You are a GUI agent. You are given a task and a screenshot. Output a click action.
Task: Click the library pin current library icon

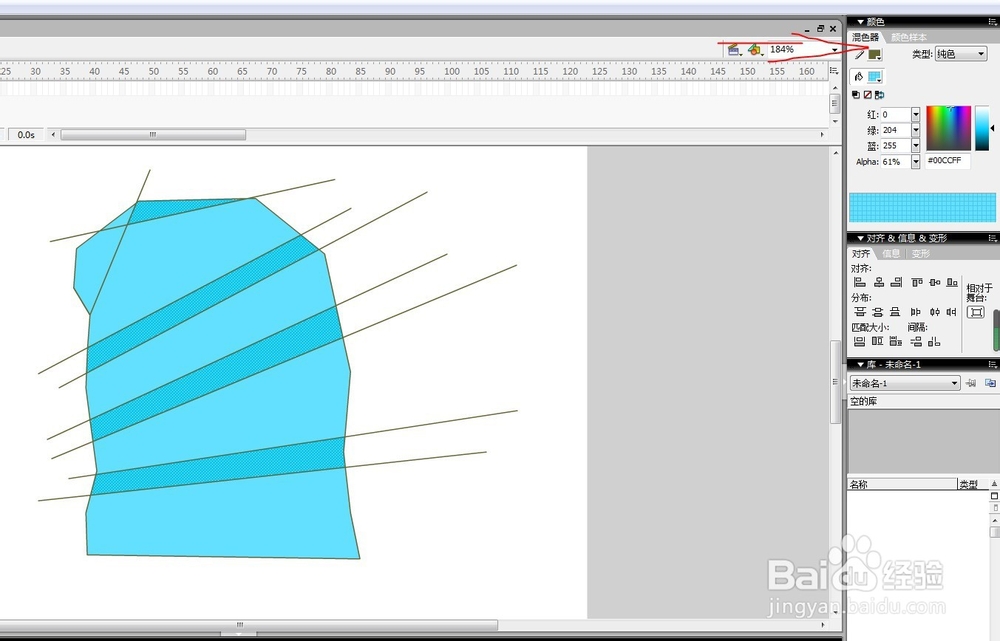tap(971, 383)
